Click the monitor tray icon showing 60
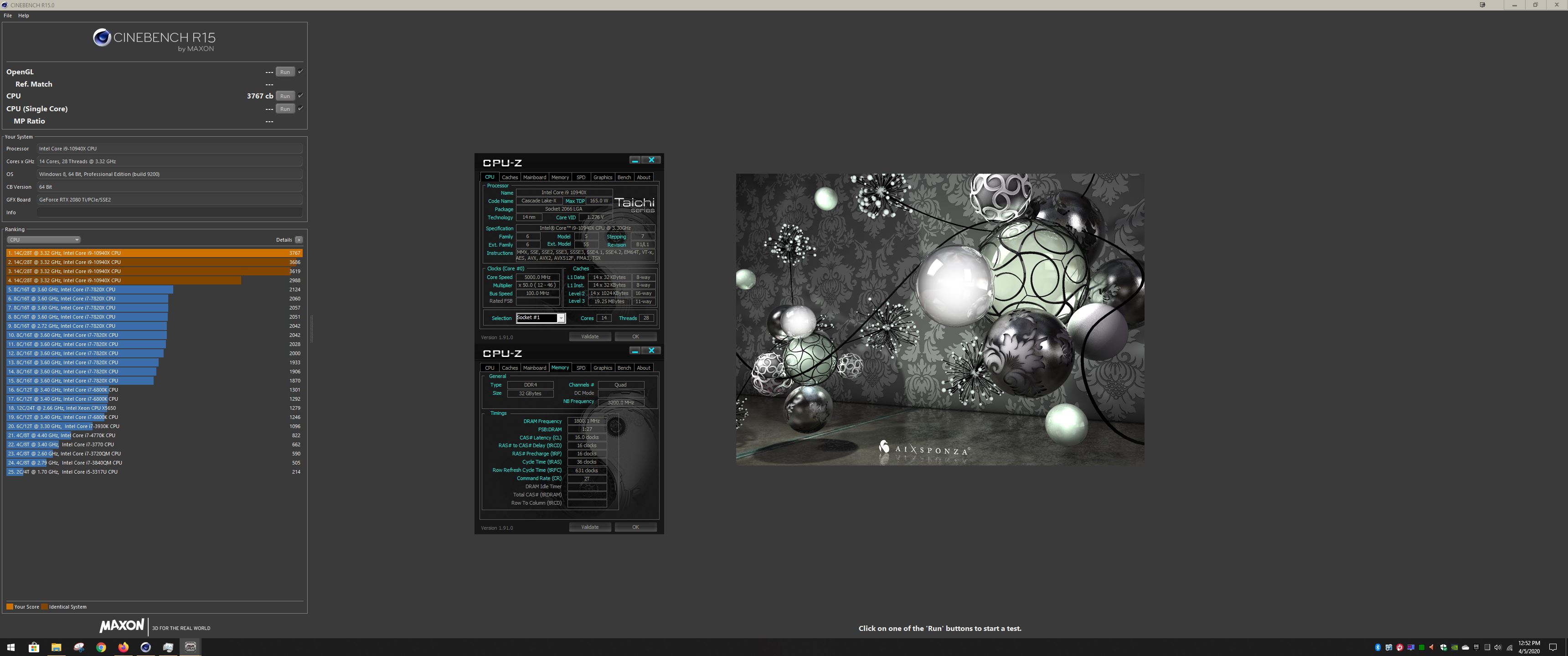The image size is (1568, 656). [1411, 647]
